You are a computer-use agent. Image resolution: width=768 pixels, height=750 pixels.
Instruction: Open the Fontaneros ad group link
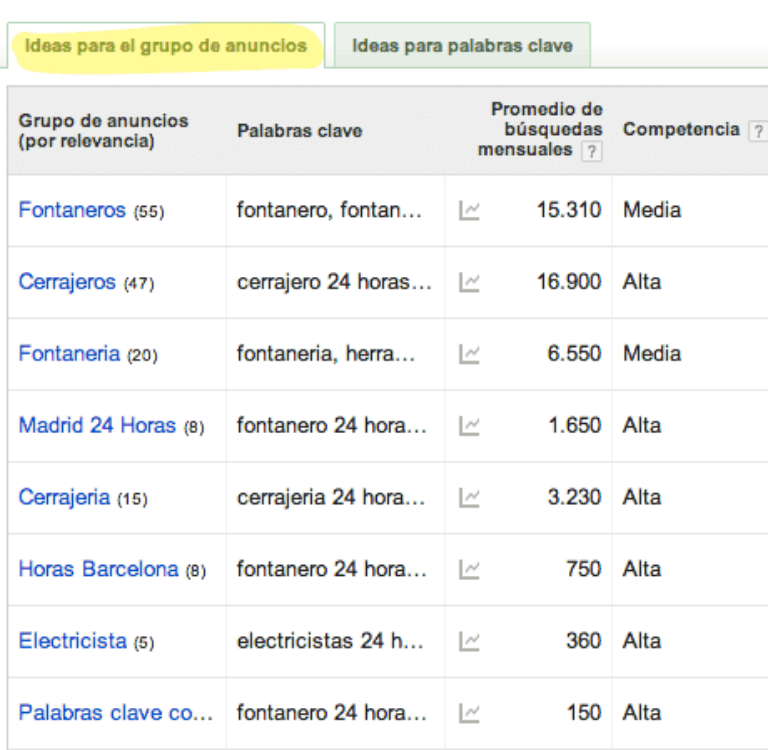point(72,210)
